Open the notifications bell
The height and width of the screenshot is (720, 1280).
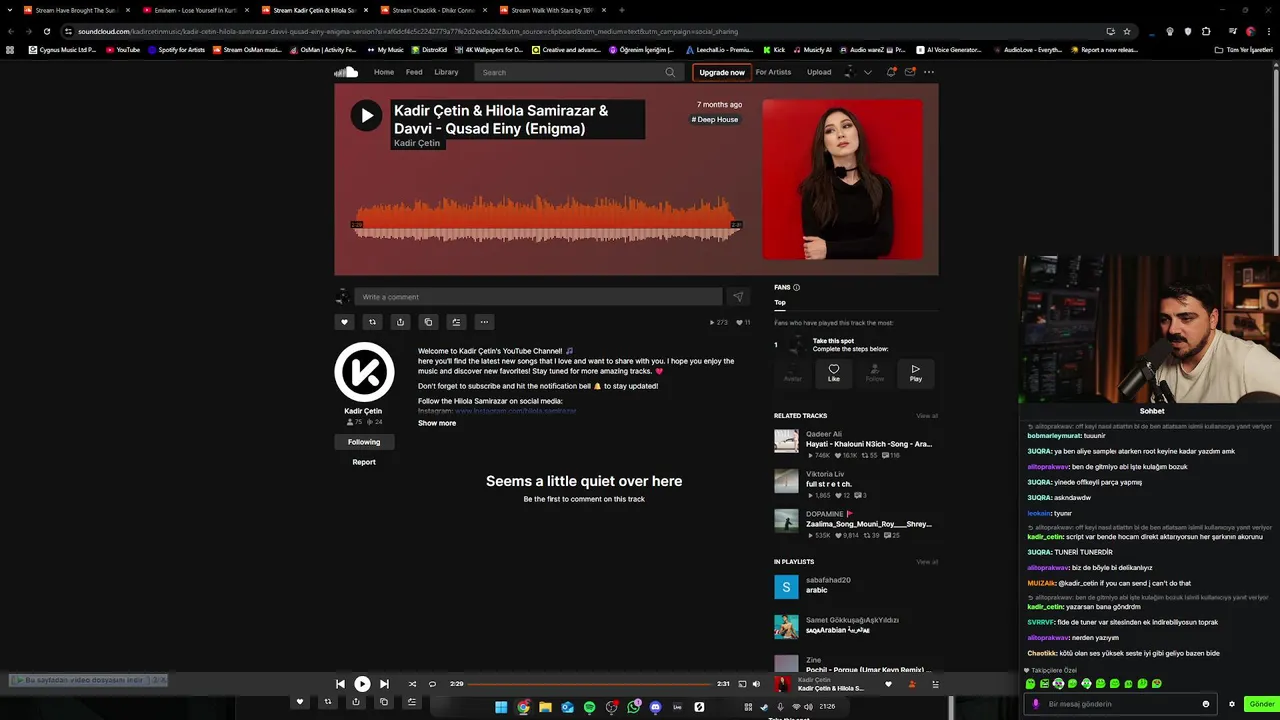[891, 72]
